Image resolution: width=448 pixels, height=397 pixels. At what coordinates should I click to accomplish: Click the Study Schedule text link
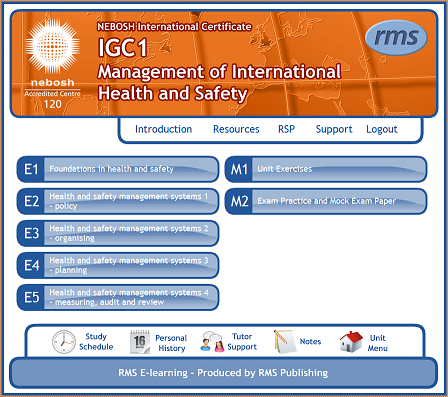[x=96, y=342]
